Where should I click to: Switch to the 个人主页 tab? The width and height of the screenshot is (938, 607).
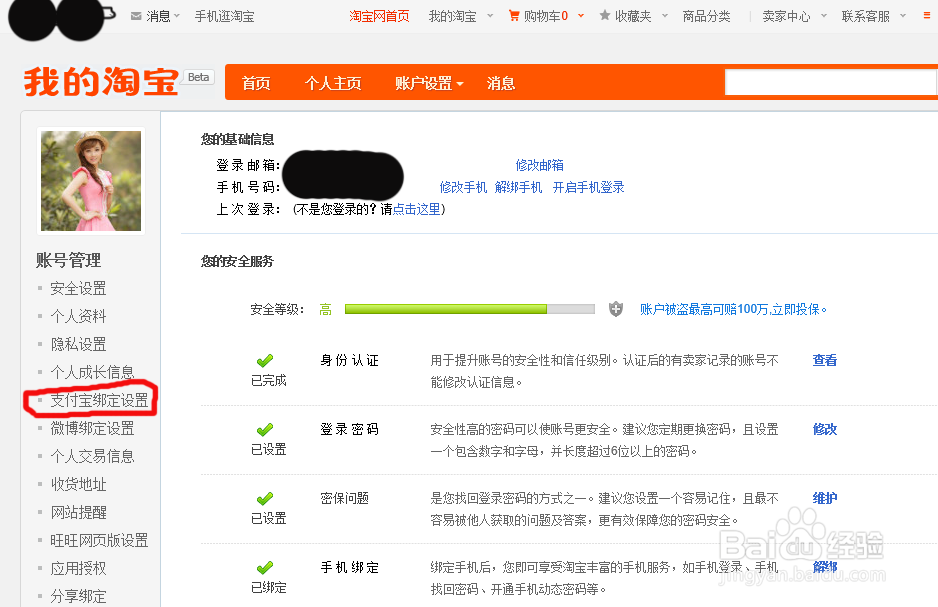point(333,83)
